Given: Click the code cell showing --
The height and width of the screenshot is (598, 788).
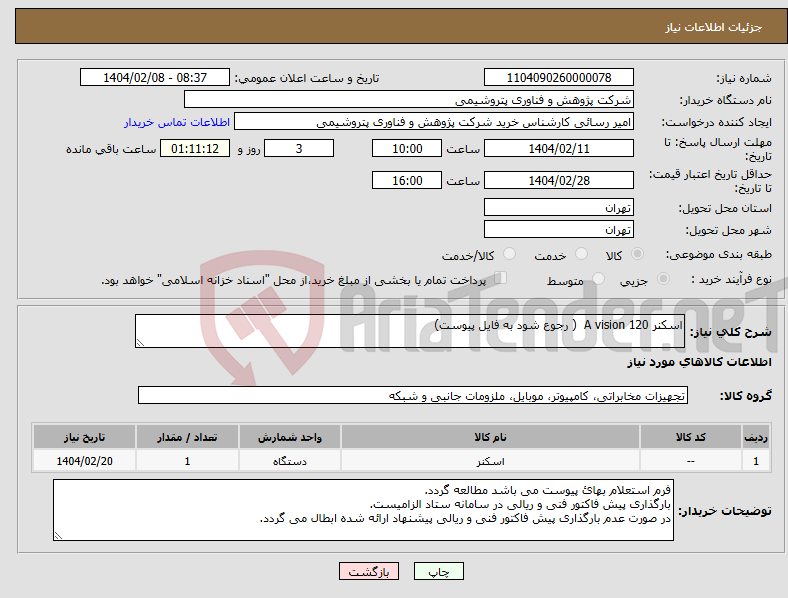Looking at the screenshot, I should (691, 461).
